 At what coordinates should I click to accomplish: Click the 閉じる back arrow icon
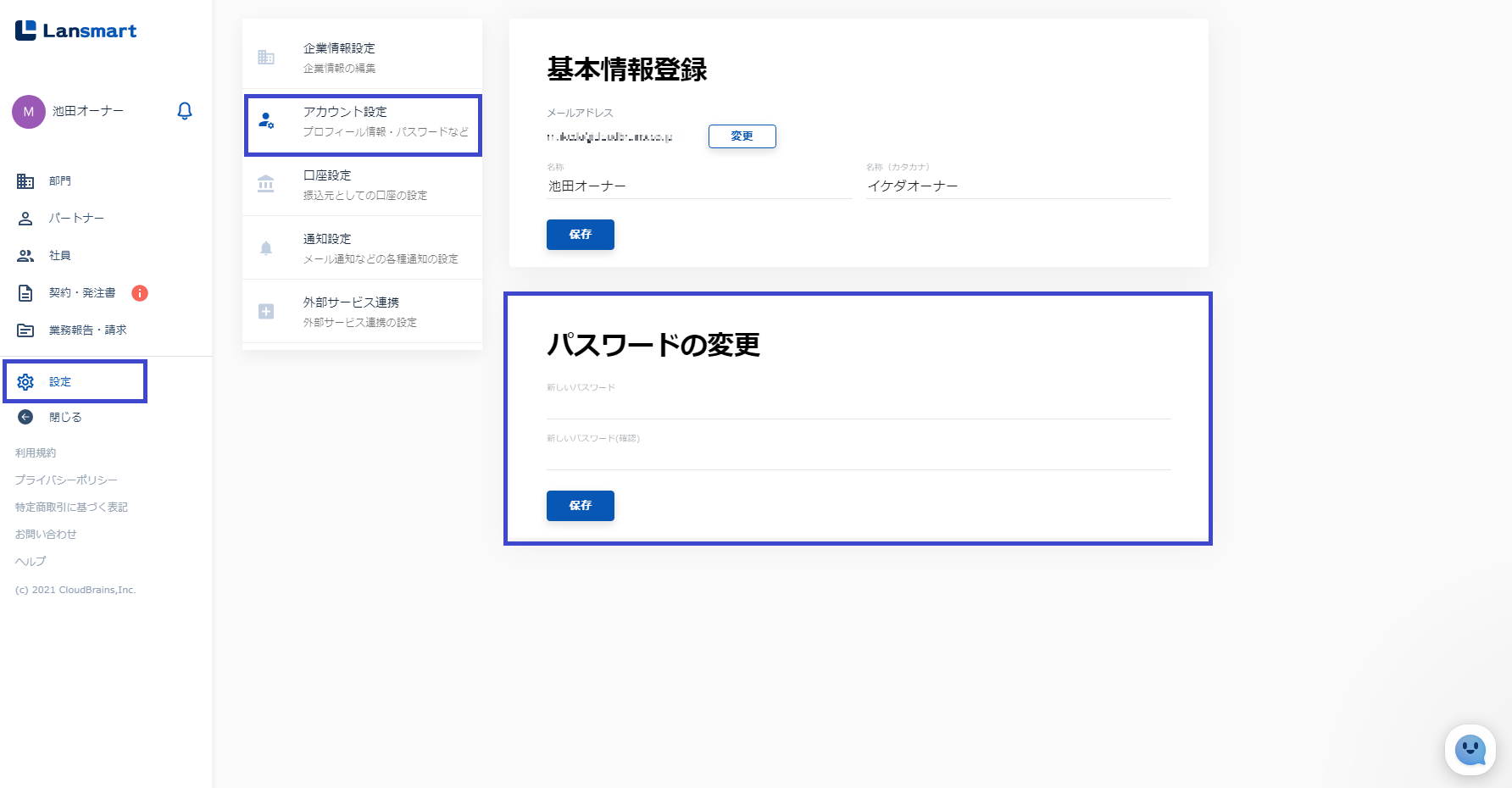click(x=25, y=417)
